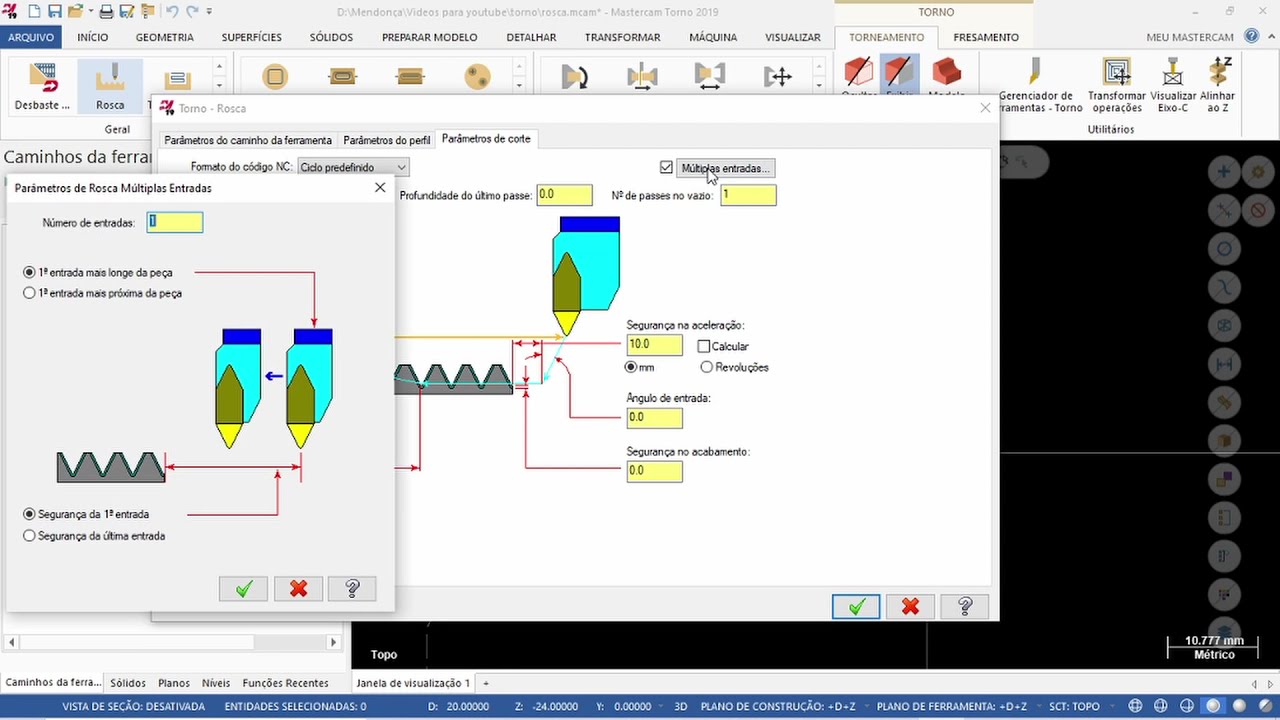Click the Save icon in quick access toolbar
This screenshot has width=1280, height=720.
tap(55, 12)
